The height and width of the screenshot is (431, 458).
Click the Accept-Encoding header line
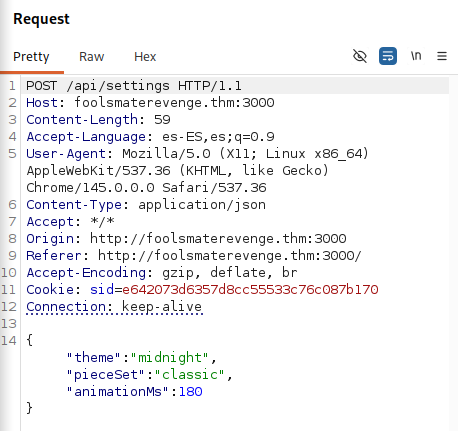[x=162, y=273]
